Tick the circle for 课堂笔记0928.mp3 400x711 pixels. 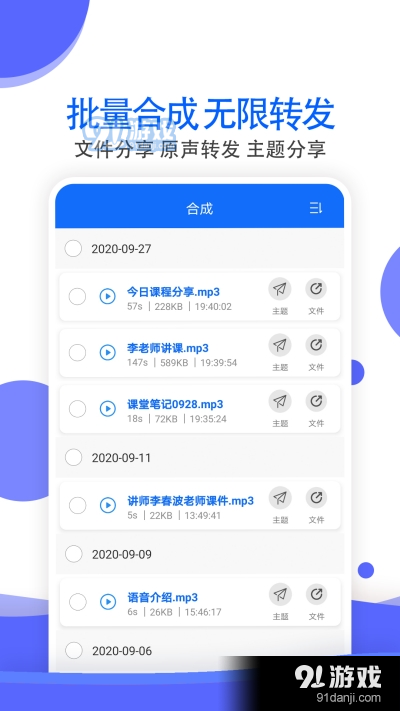pos(77,409)
